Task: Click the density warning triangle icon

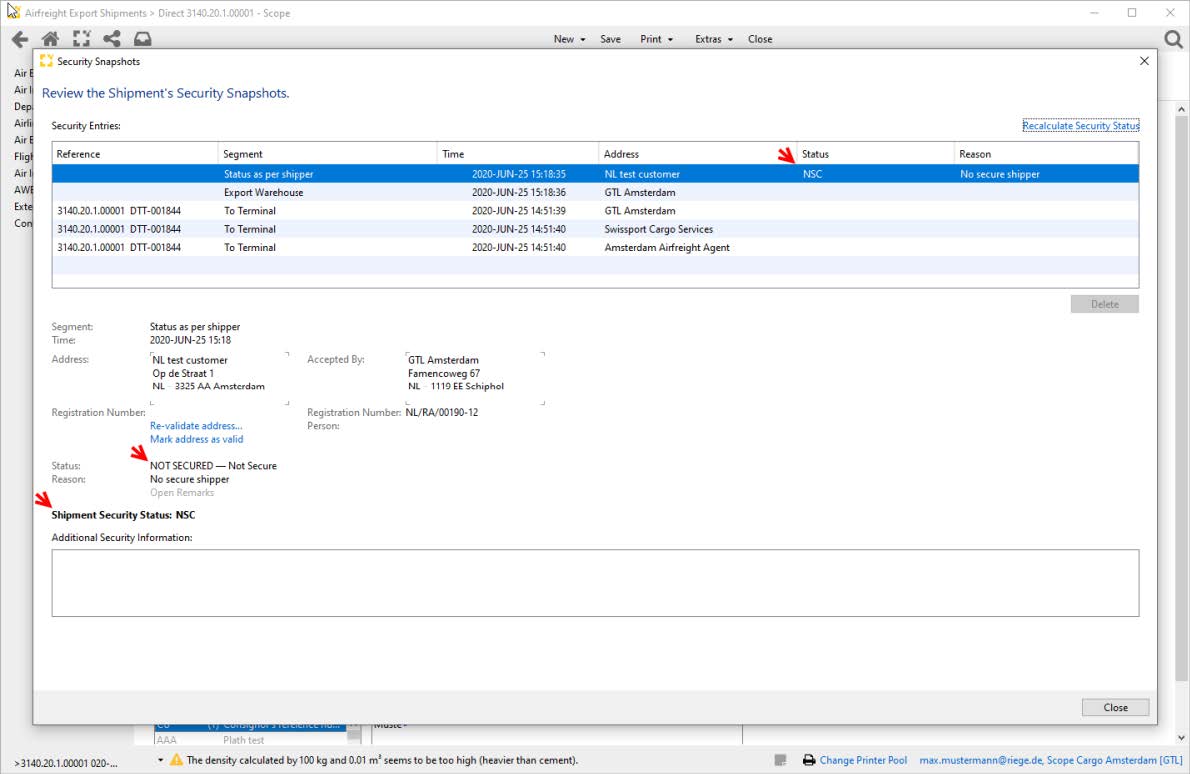Action: click(176, 760)
